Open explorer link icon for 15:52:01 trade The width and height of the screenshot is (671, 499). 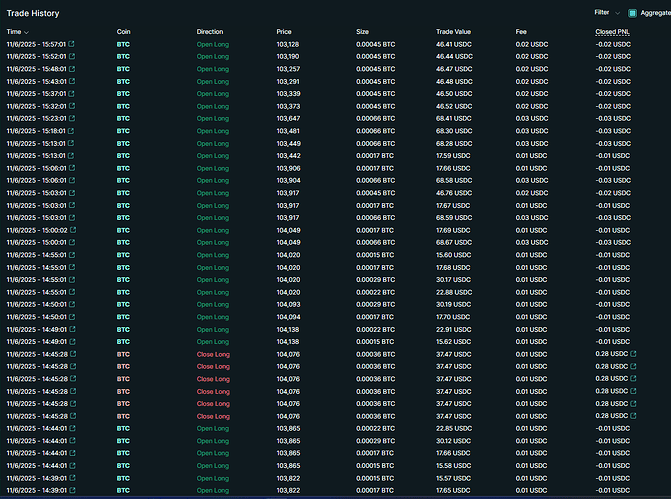click(x=71, y=57)
